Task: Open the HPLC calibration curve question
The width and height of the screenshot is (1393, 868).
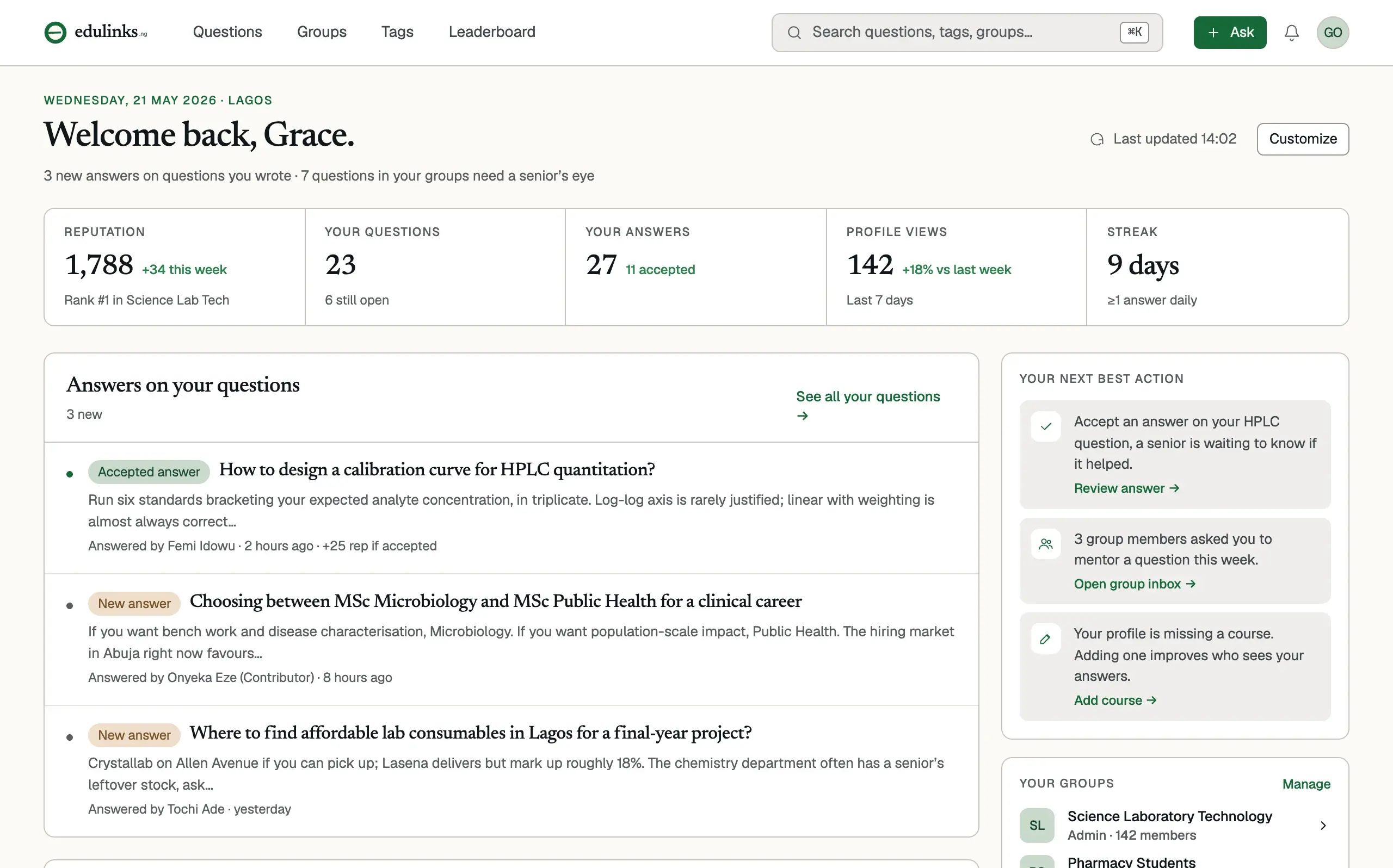Action: coord(437,469)
